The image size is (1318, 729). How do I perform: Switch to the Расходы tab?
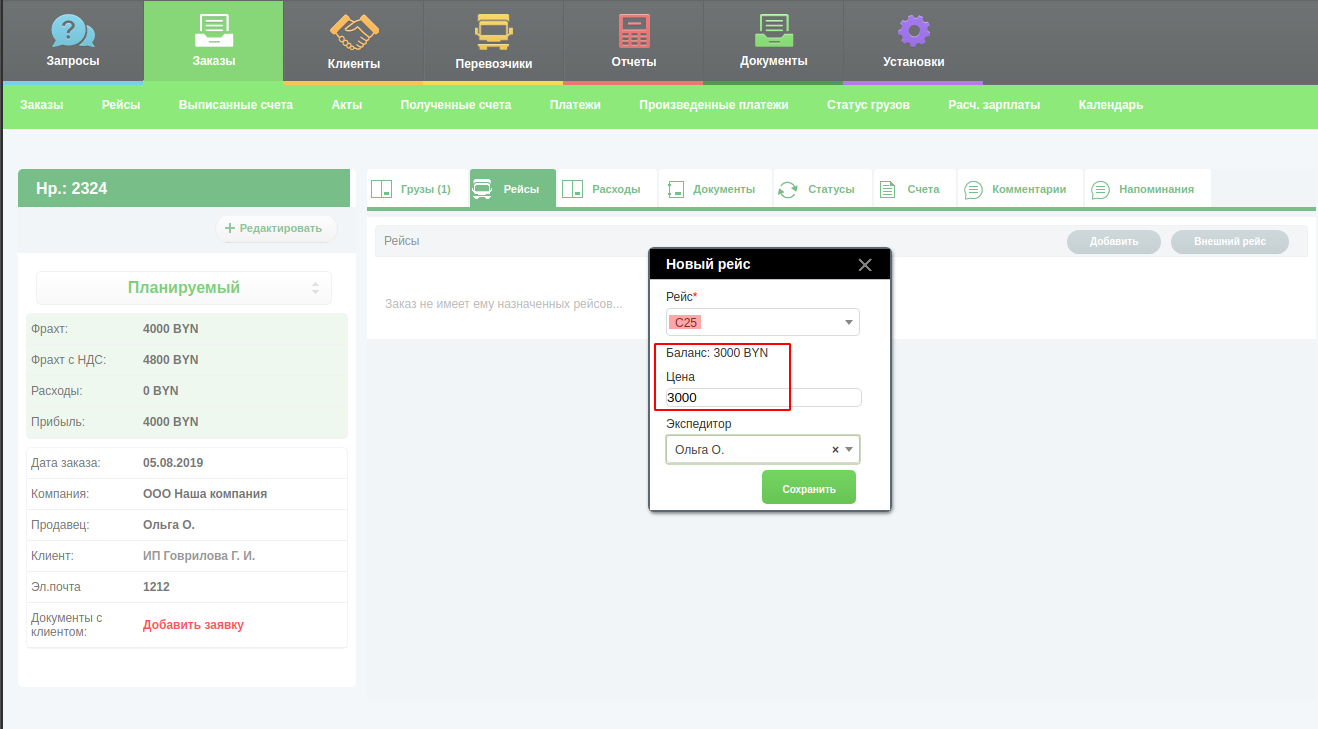607,189
